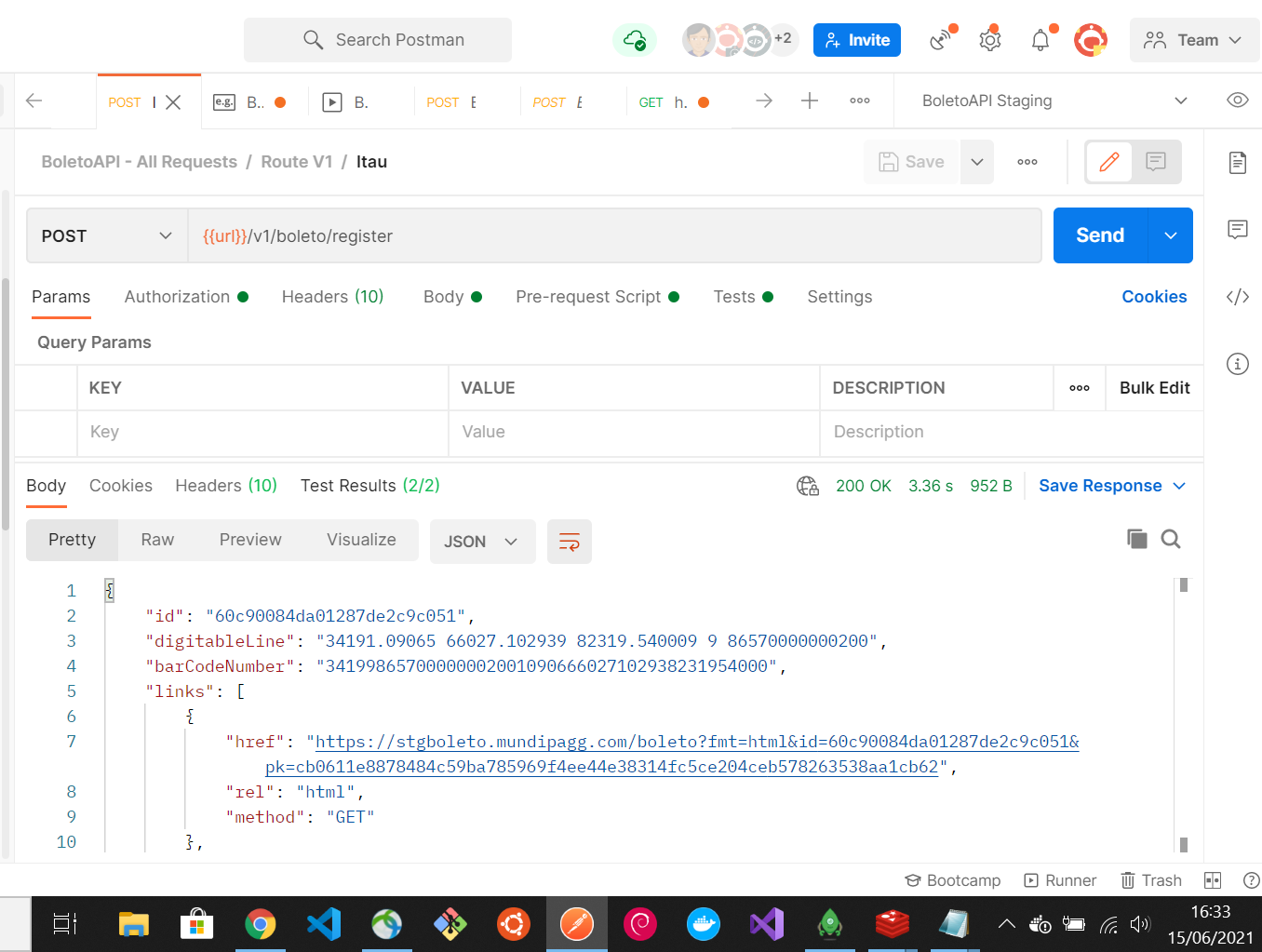The image size is (1262, 952).
Task: Open the JSON format dropdown
Action: (x=482, y=542)
